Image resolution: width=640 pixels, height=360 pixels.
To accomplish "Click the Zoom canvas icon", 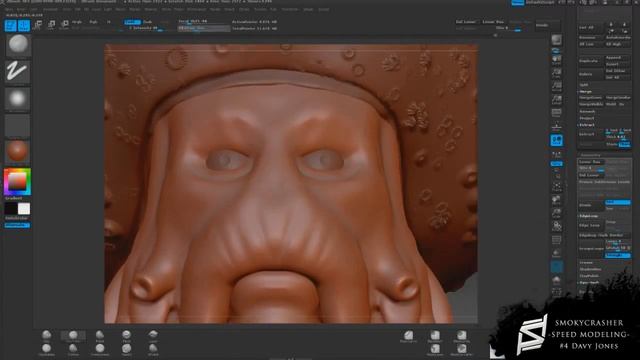I will [557, 73].
